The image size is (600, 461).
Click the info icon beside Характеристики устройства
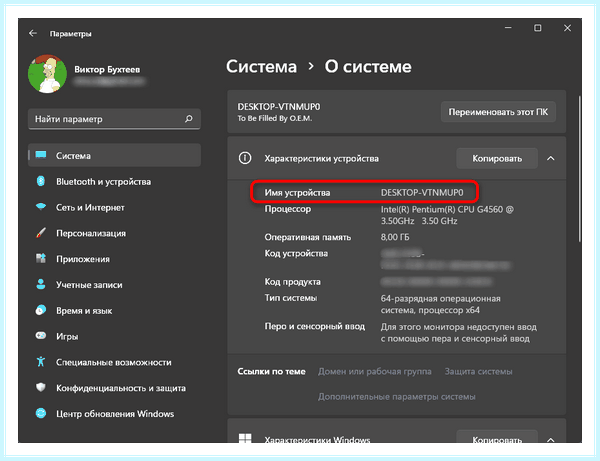click(245, 158)
